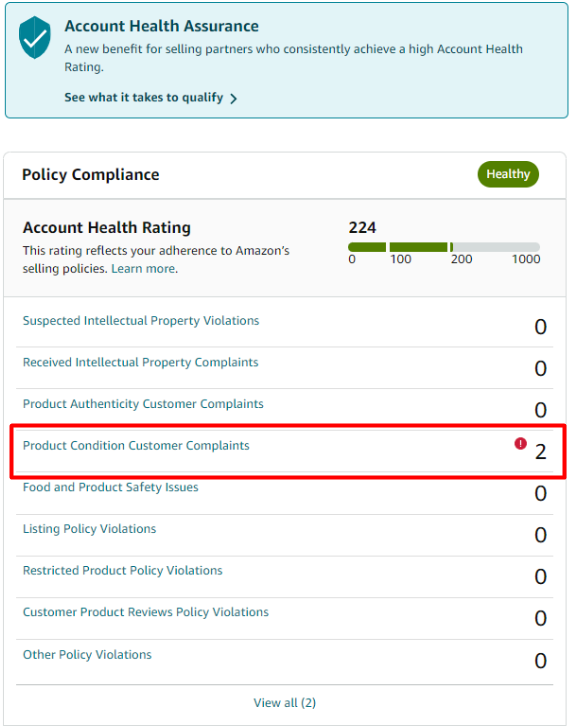Open Listing Policy Violations
This screenshot has height=726, width=573.
89,529
